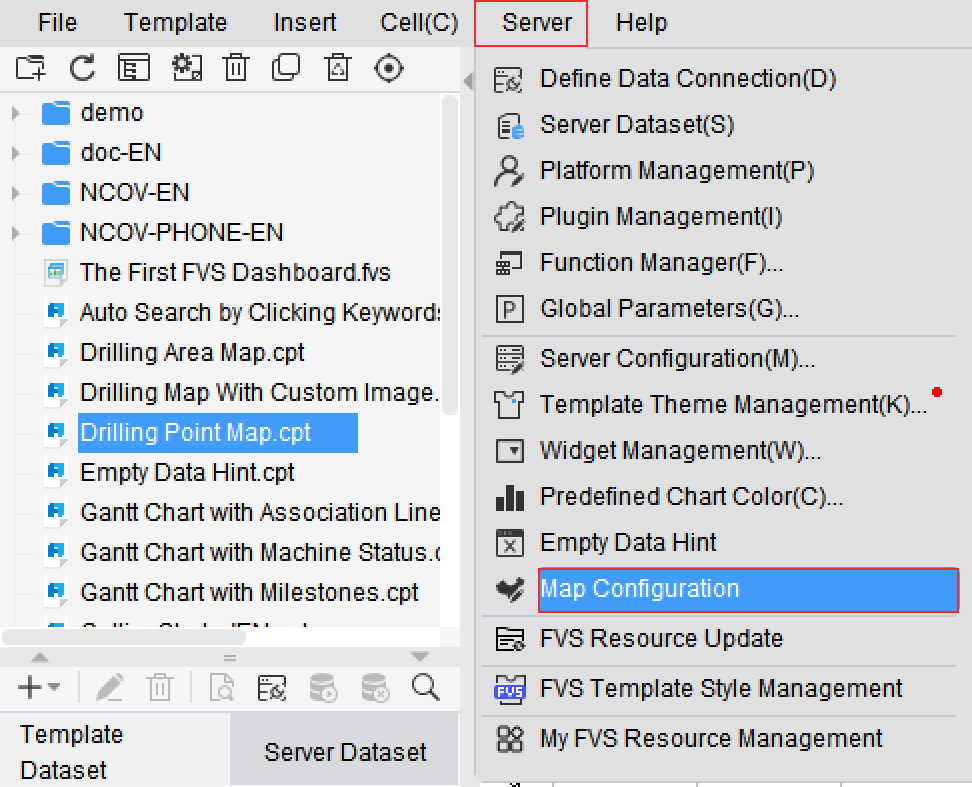The width and height of the screenshot is (972, 787).
Task: Open the add dataset plus dropdown
Action: click(38, 687)
